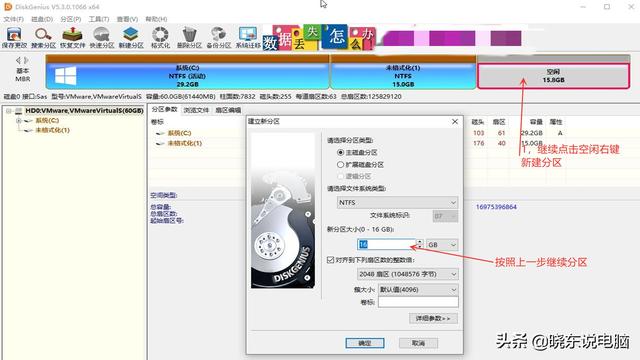Select the 空闲 15.8GB free space bar
The image size is (640, 360).
click(x=553, y=76)
